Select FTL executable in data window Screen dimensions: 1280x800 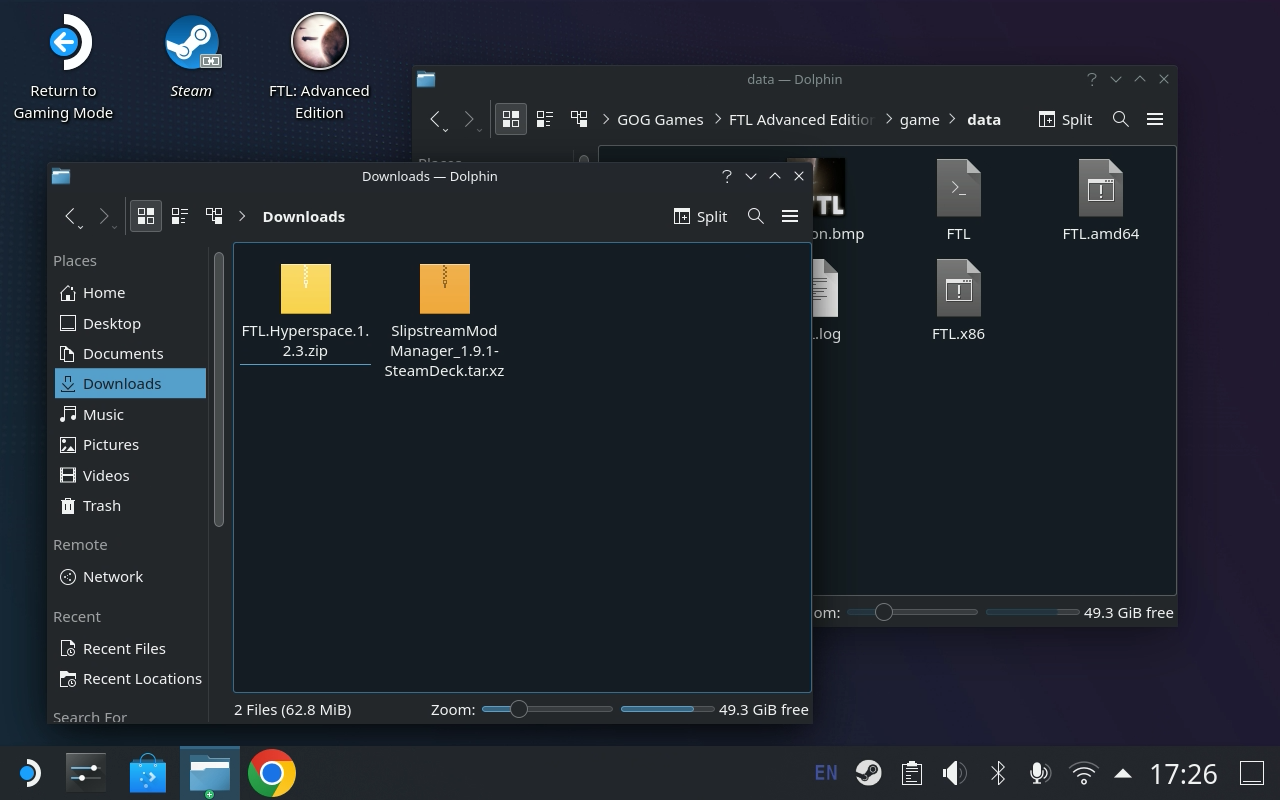(958, 201)
